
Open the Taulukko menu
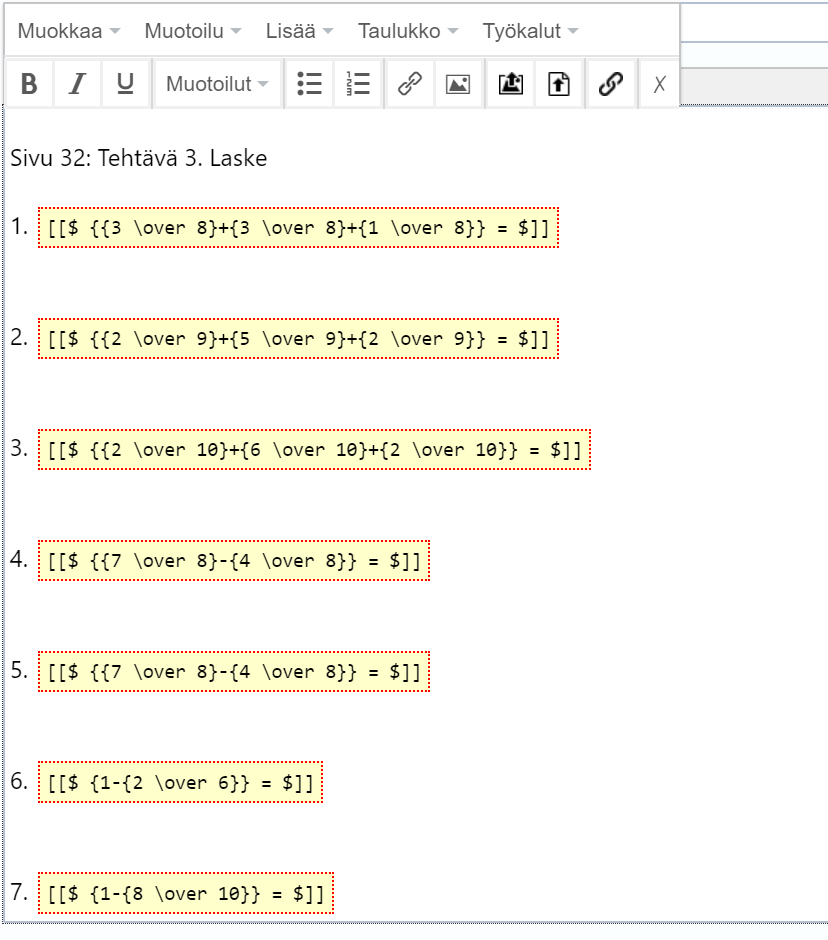click(408, 31)
